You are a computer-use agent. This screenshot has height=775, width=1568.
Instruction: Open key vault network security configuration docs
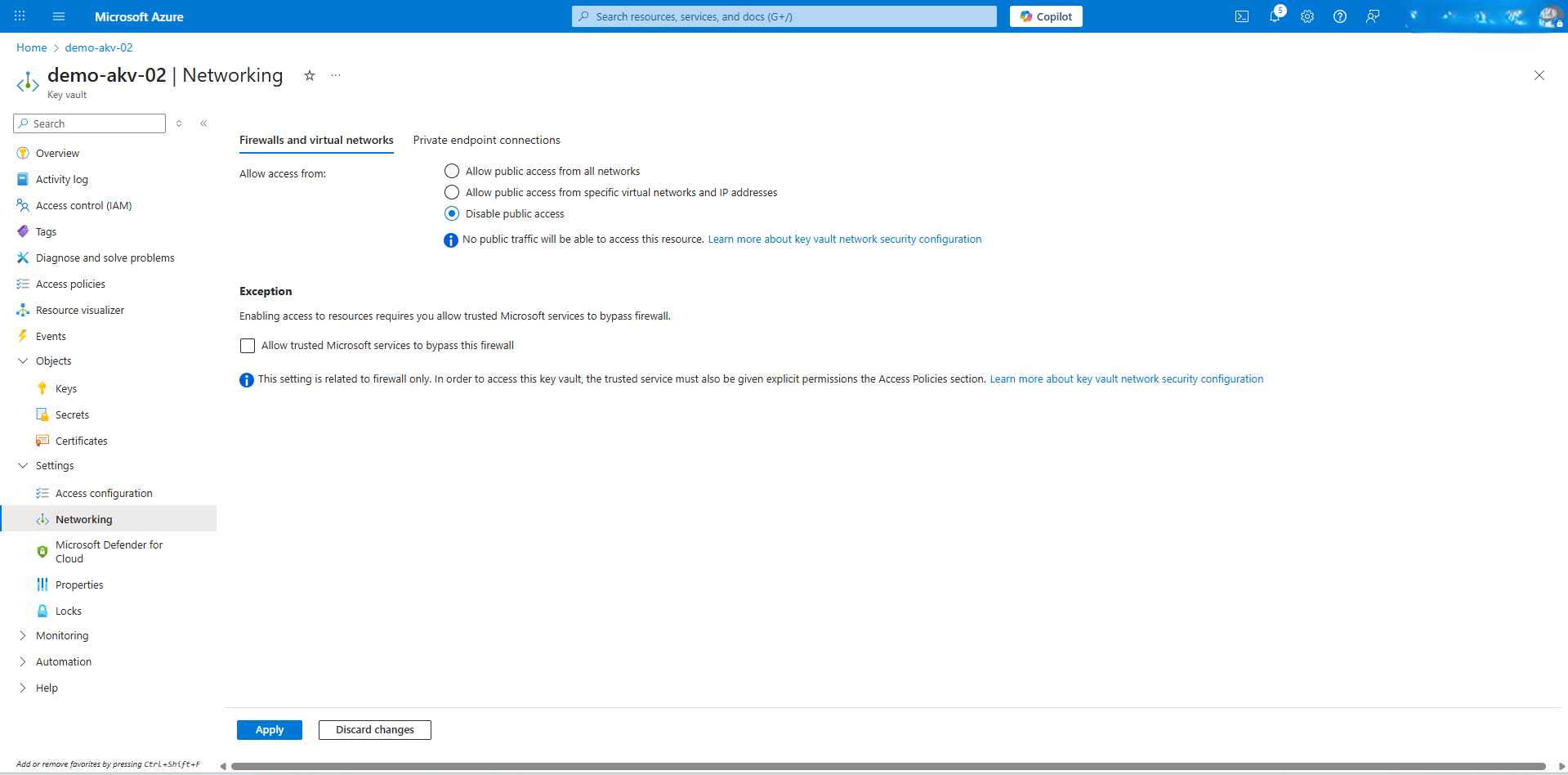tap(844, 239)
